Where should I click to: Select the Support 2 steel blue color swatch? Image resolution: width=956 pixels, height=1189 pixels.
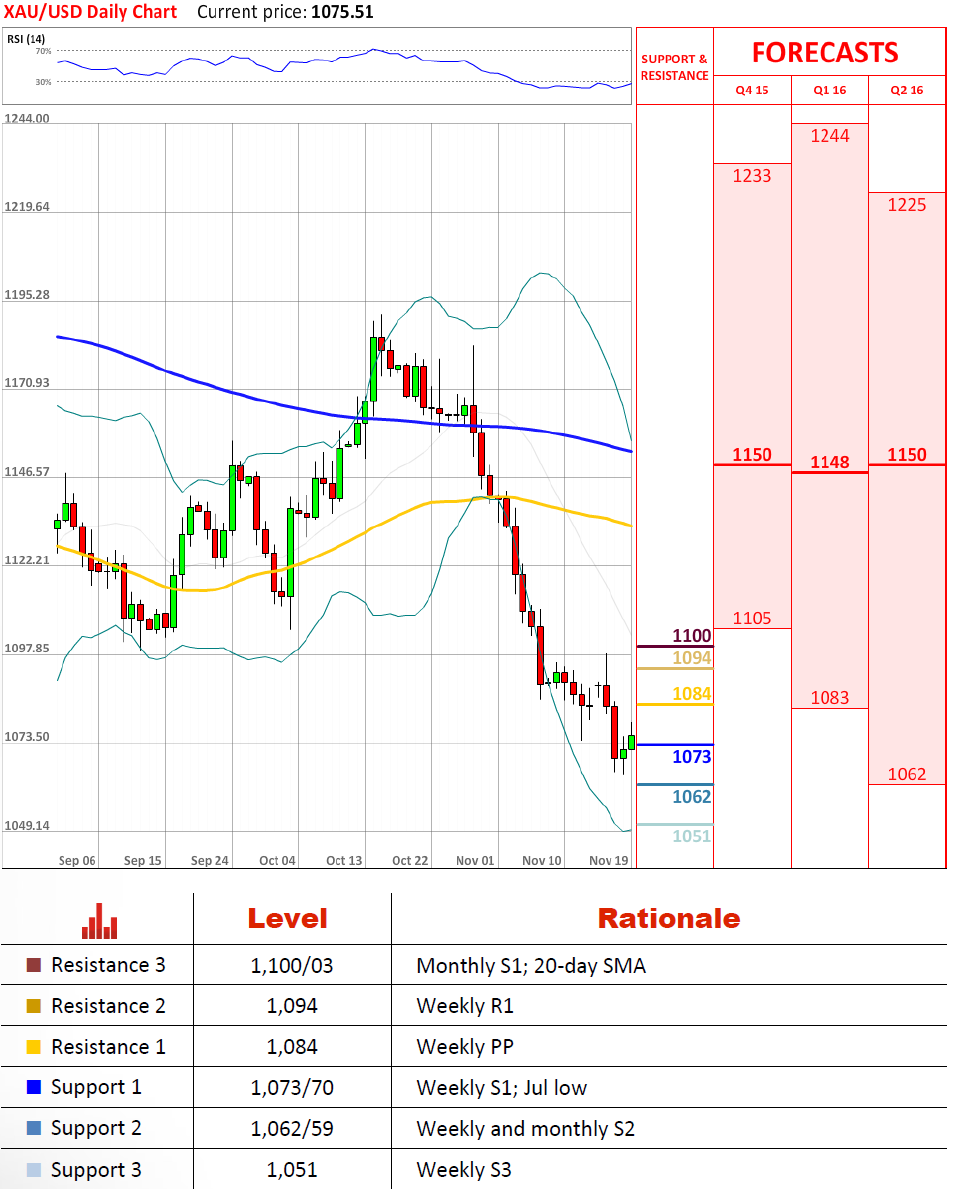point(33,1128)
